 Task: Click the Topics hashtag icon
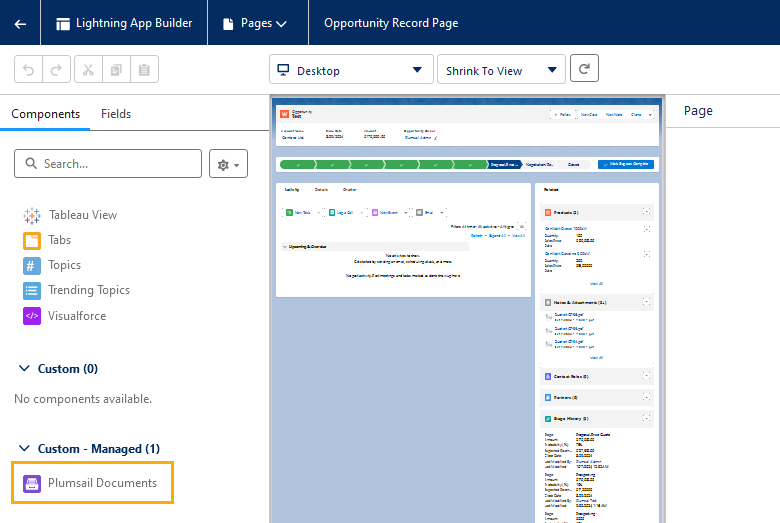(32, 265)
